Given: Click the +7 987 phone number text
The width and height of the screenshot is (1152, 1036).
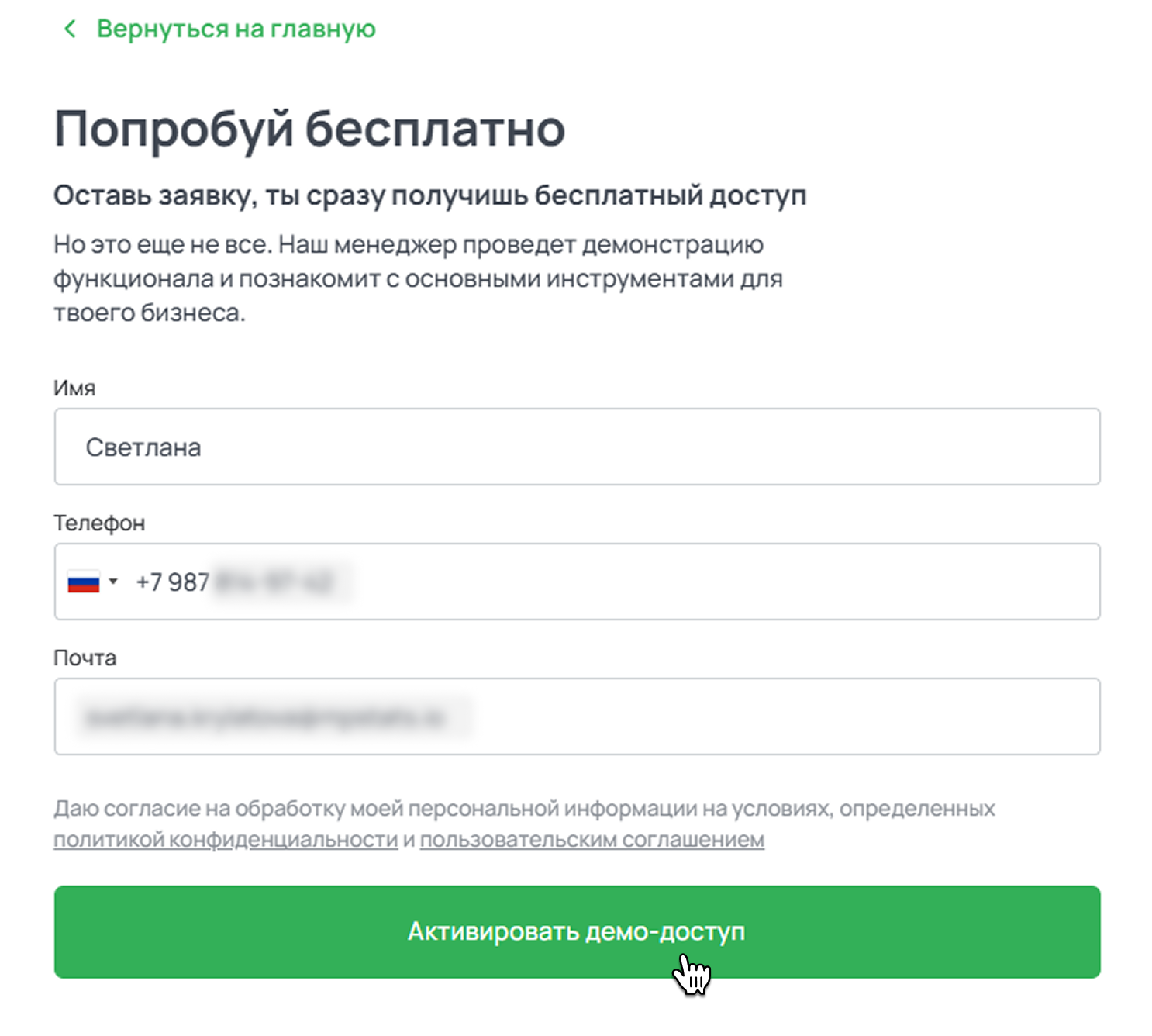Looking at the screenshot, I should click(x=172, y=582).
